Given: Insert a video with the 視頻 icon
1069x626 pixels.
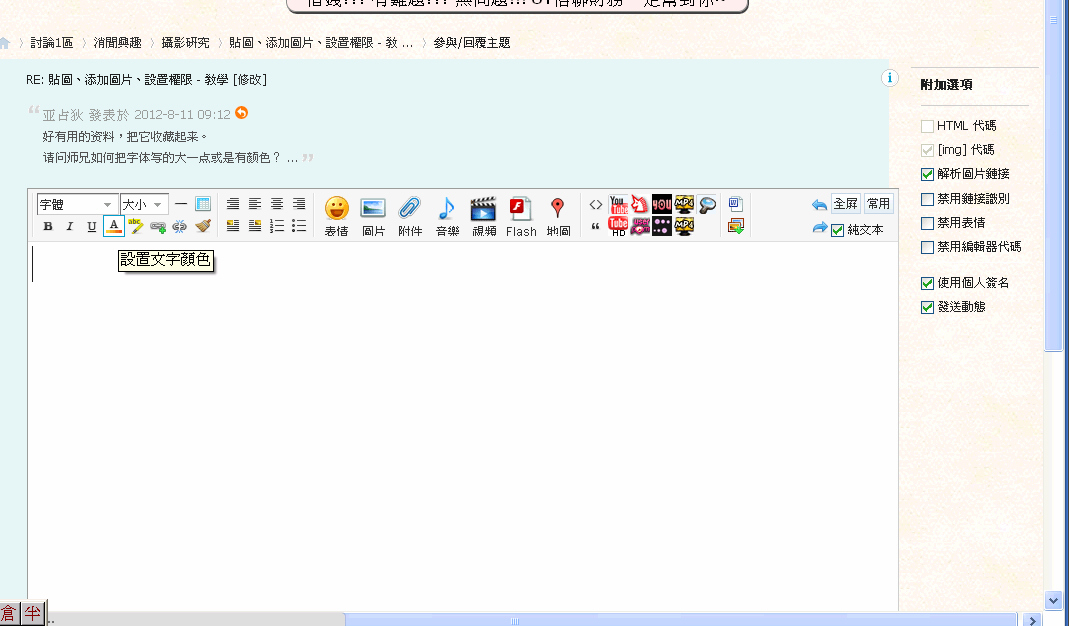Looking at the screenshot, I should click(484, 215).
